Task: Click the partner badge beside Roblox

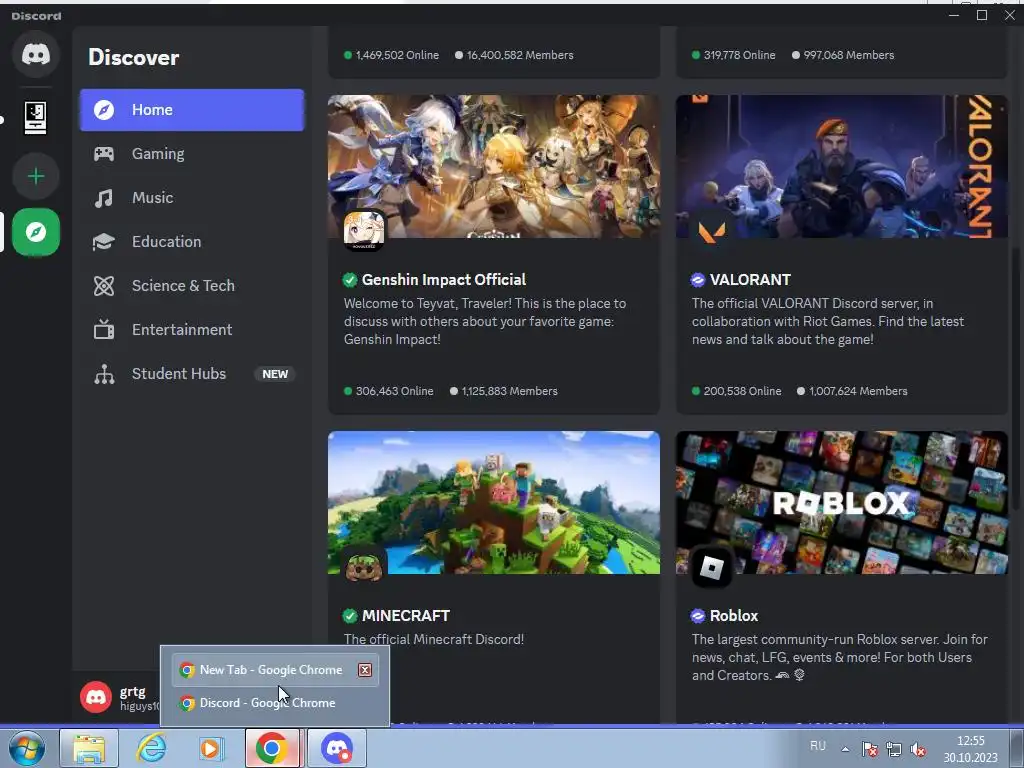Action: pyautogui.click(x=698, y=616)
